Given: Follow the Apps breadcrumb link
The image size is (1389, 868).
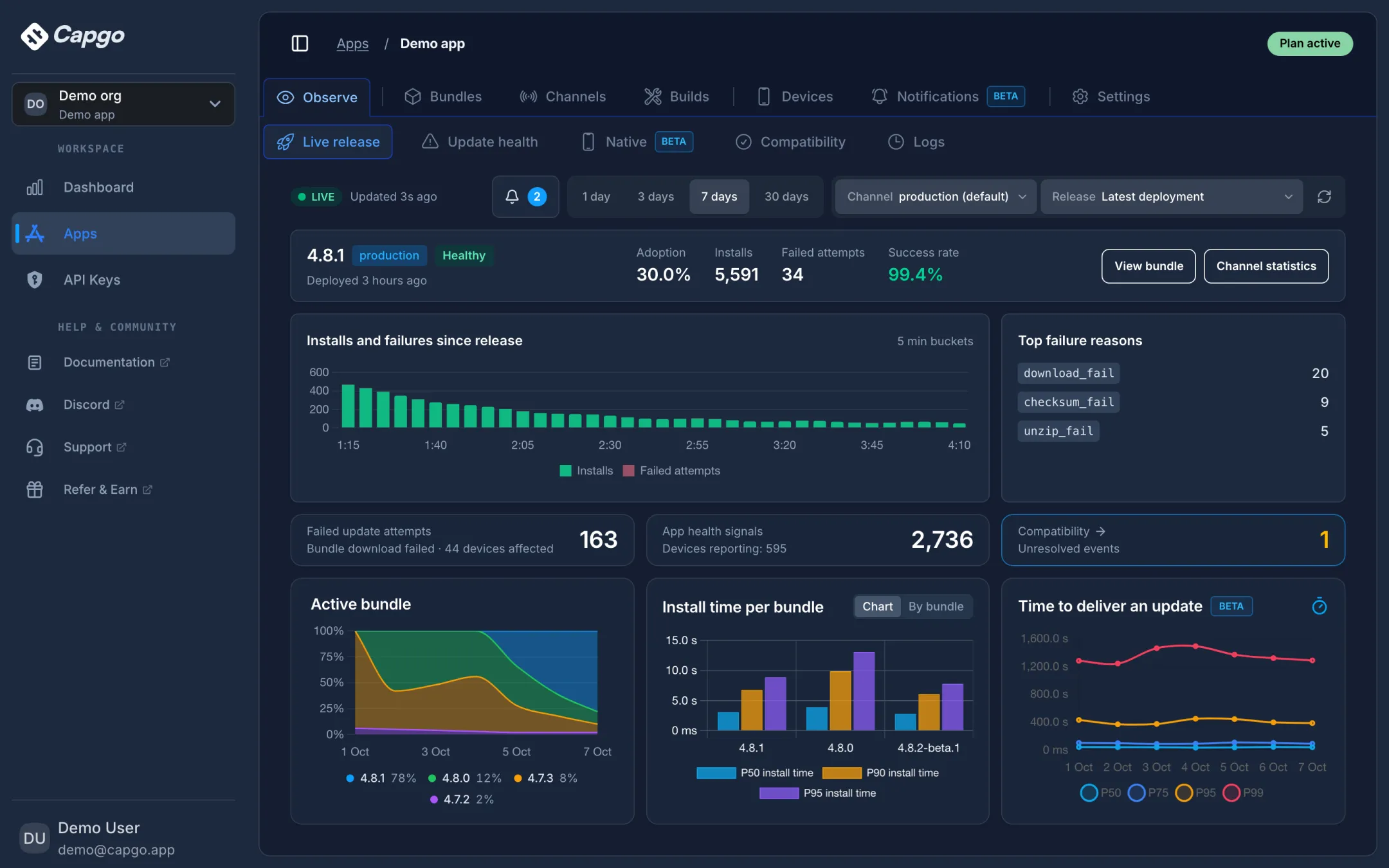Looking at the screenshot, I should tap(352, 43).
